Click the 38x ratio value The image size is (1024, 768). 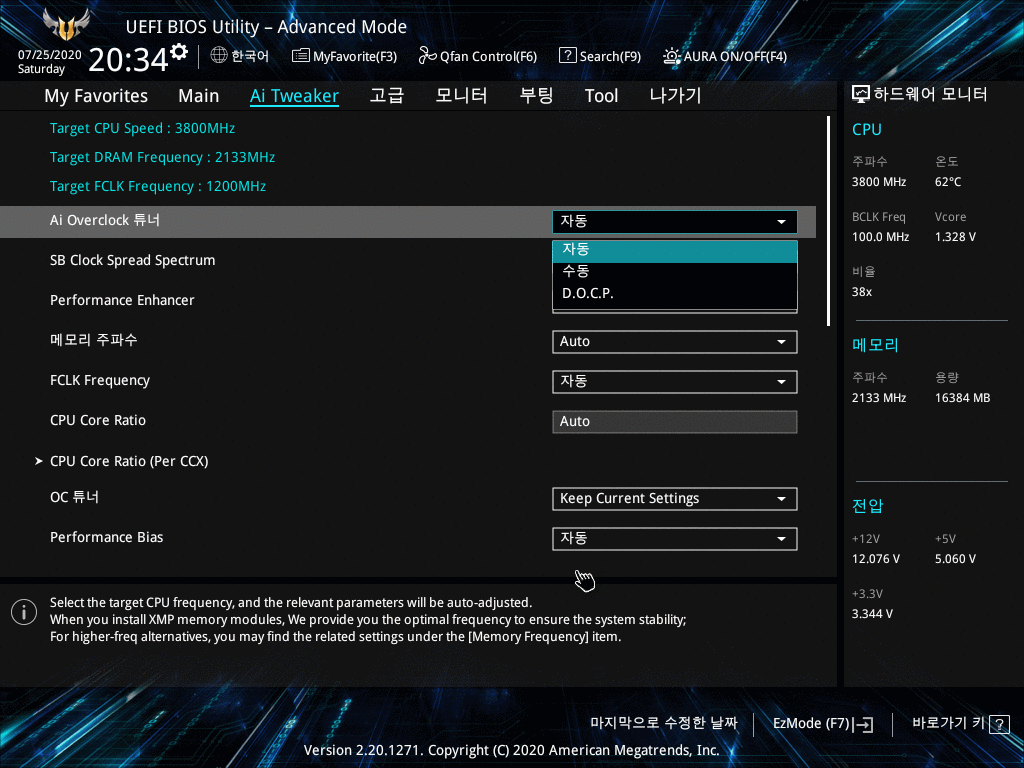click(861, 292)
